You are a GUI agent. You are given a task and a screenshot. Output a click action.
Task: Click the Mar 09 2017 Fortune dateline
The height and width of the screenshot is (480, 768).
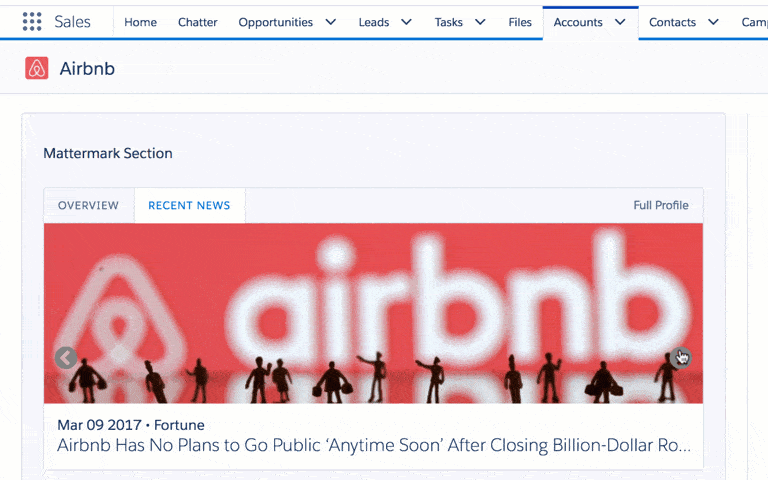point(131,425)
